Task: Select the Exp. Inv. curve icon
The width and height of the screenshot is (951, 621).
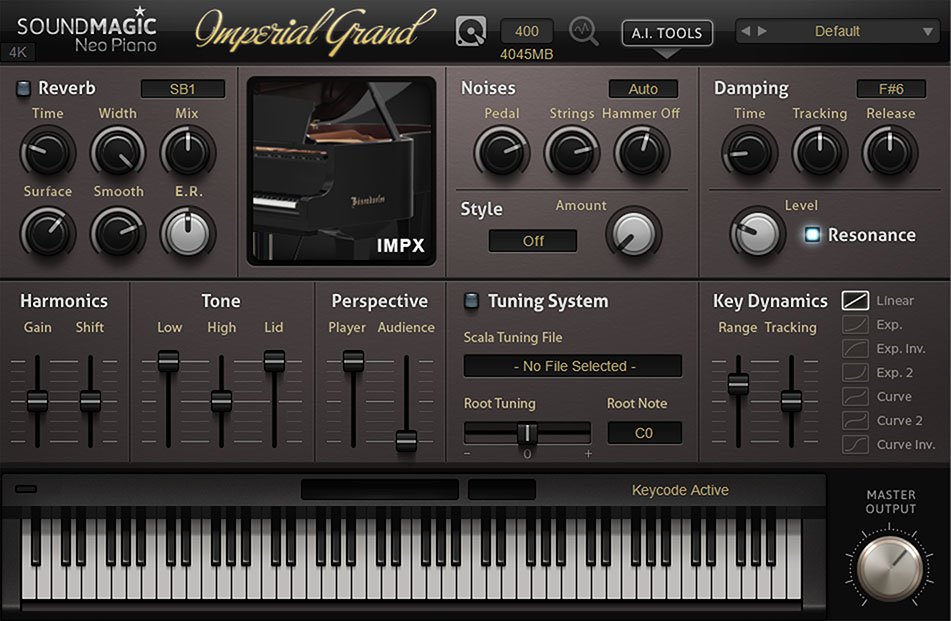Action: (x=855, y=349)
